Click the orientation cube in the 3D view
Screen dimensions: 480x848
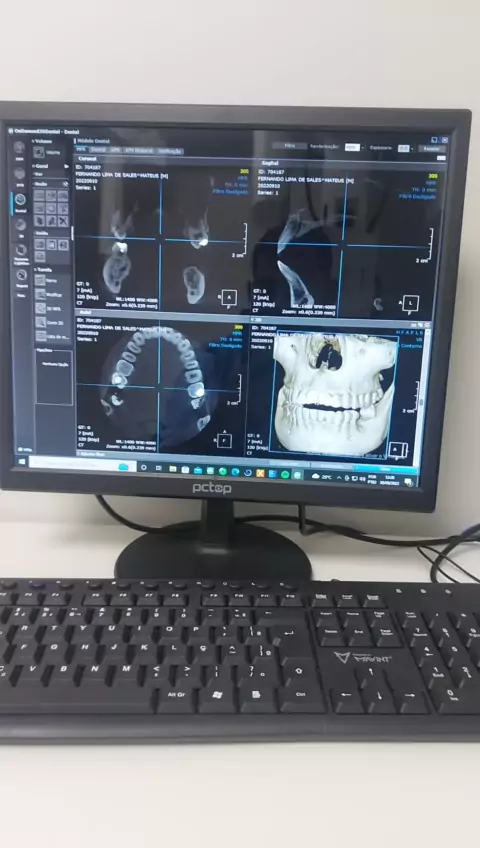coord(396,449)
